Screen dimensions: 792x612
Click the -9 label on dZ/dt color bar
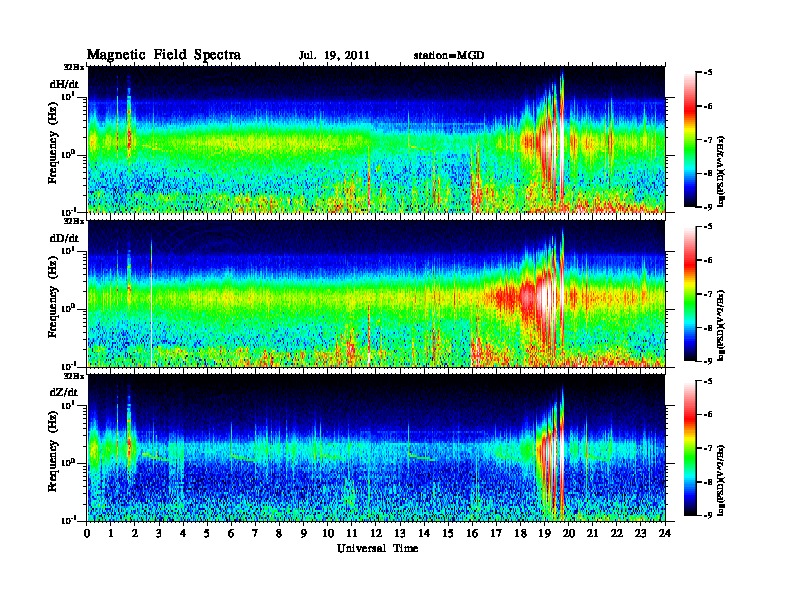(x=707, y=516)
